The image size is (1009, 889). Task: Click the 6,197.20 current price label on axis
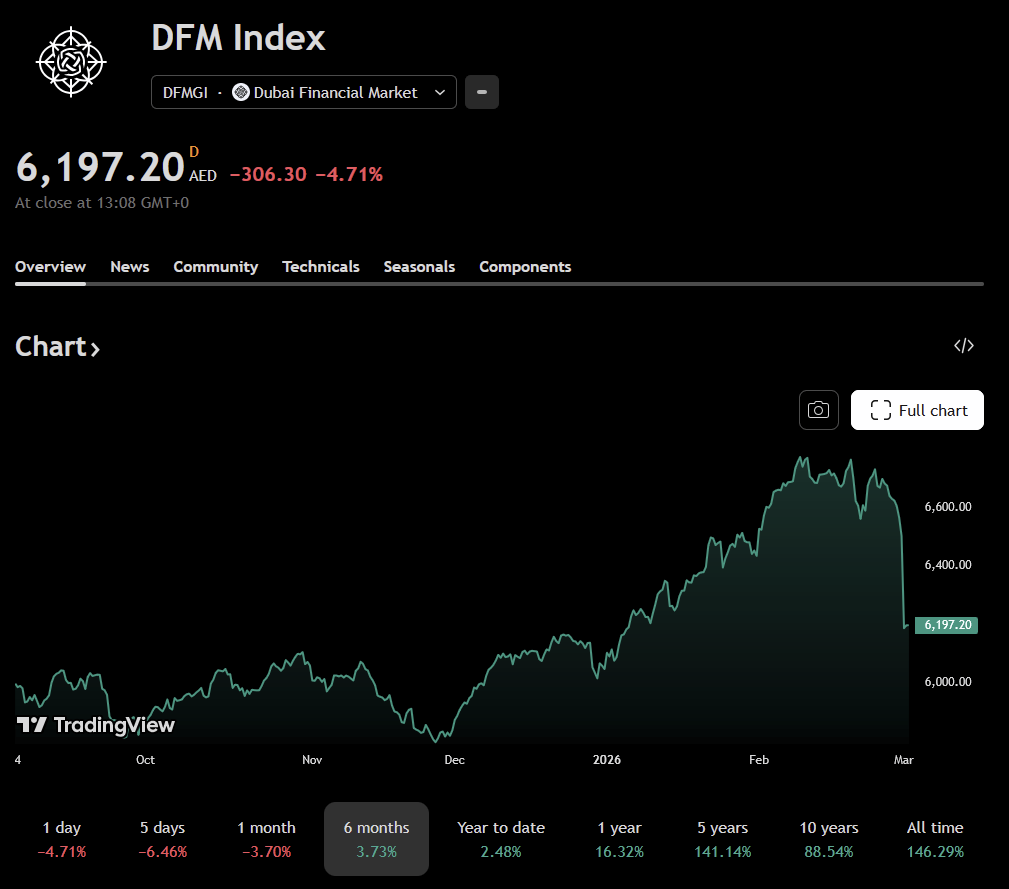tap(947, 625)
